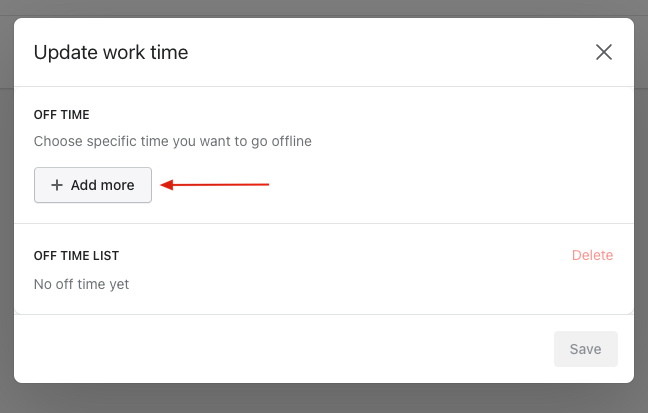648x413 pixels.
Task: Click the word "LIST" in the heading
Action: [104, 256]
